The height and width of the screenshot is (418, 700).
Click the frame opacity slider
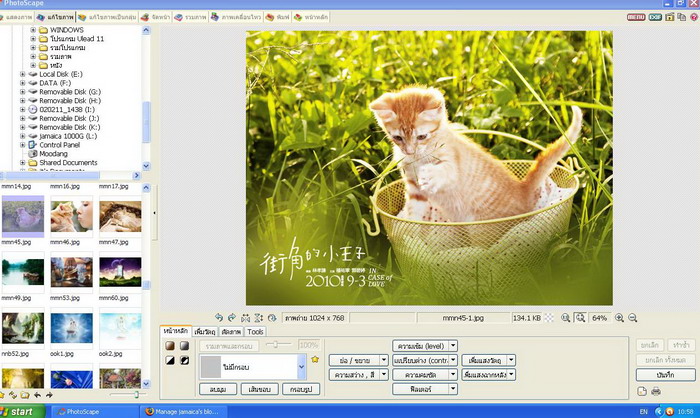(276, 344)
